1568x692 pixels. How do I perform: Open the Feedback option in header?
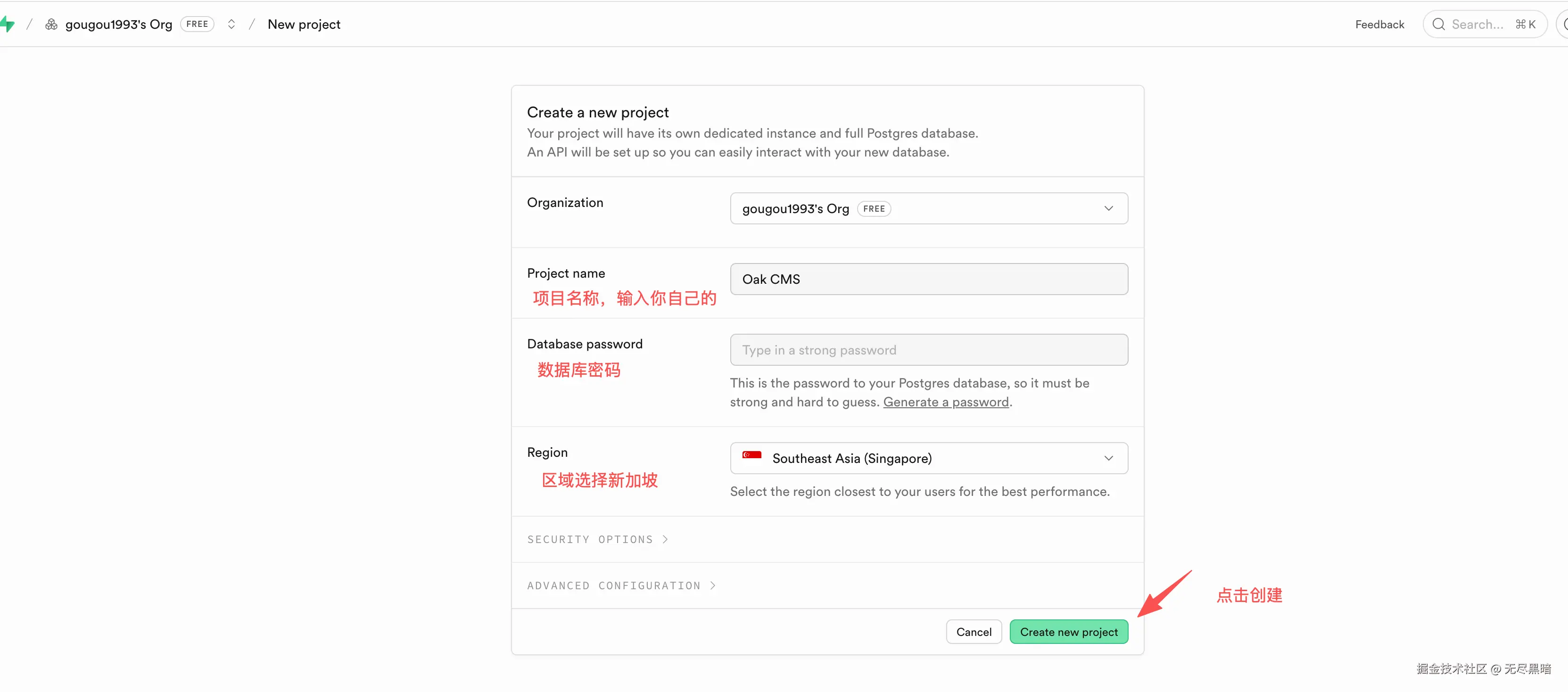click(1379, 25)
